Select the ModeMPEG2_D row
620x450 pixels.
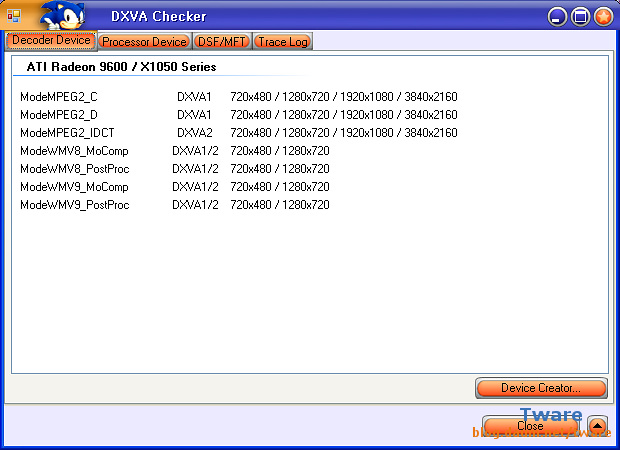tap(239, 115)
